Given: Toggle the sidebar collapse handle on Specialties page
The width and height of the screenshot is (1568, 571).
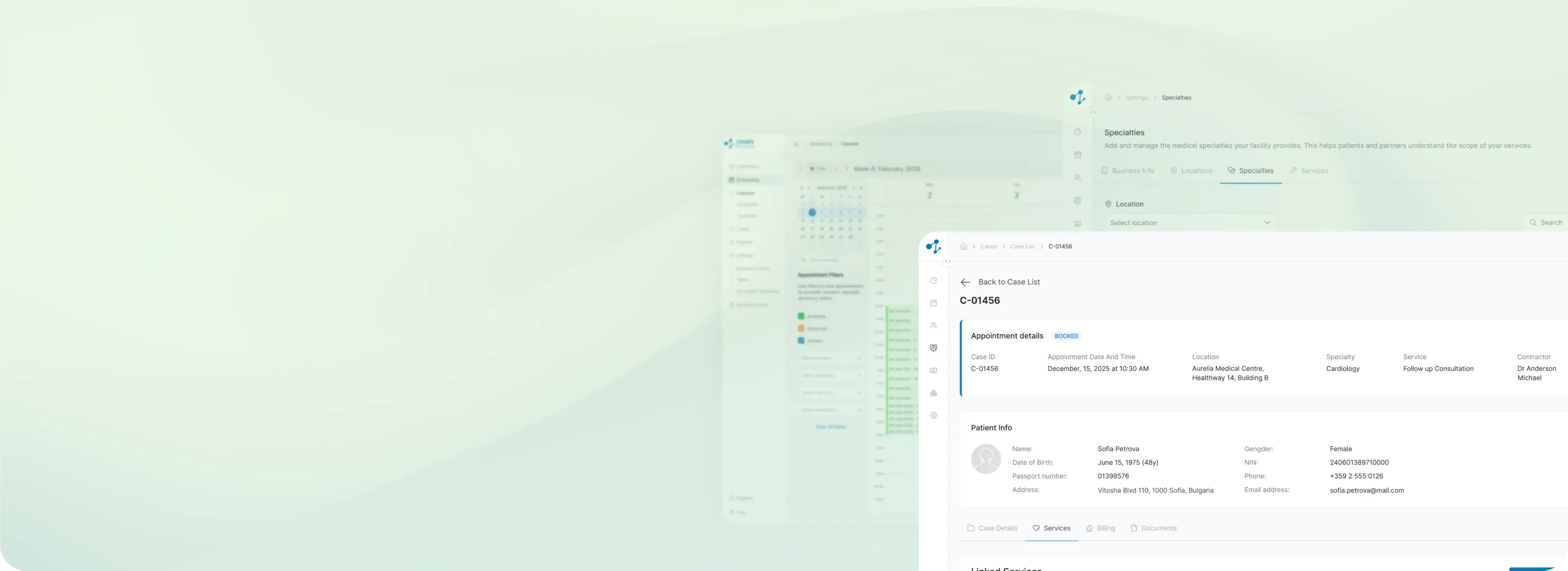Looking at the screenshot, I should pyautogui.click(x=1092, y=112).
